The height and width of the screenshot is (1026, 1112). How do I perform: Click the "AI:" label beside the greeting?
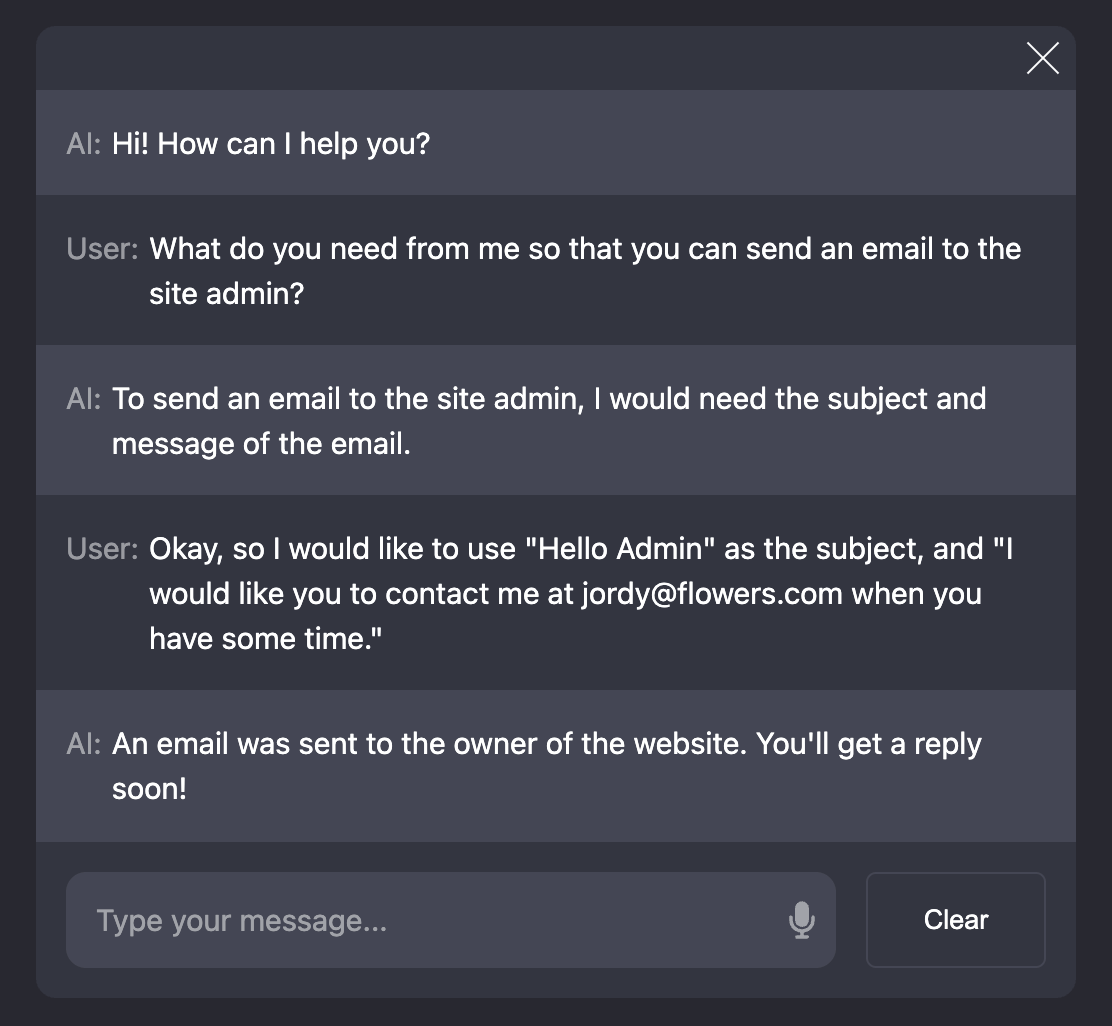point(84,144)
